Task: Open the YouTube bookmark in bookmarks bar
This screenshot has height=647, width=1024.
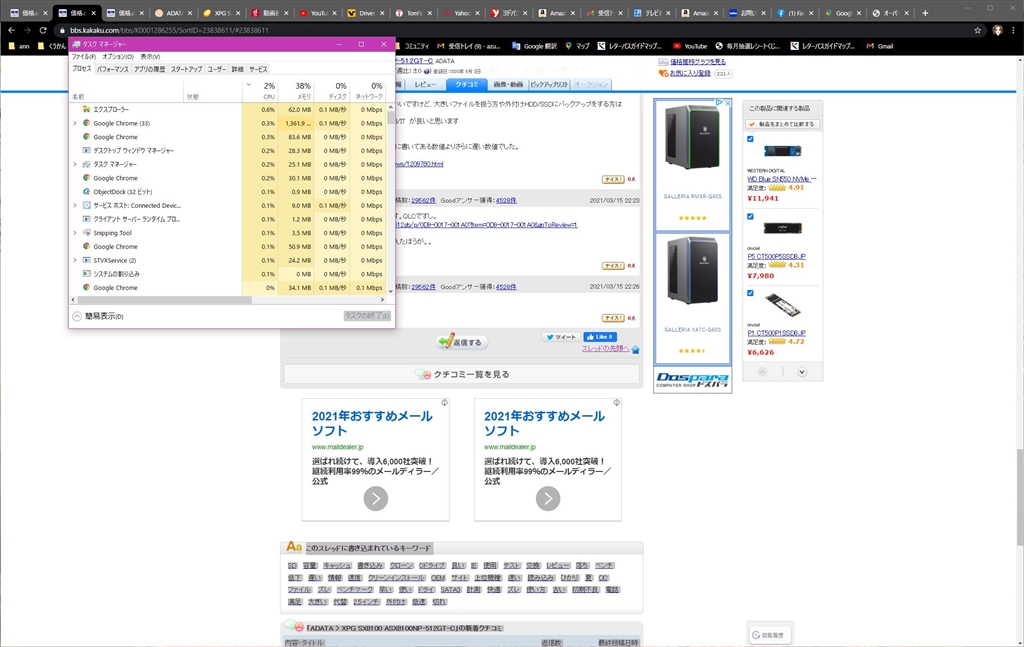Action: (x=690, y=46)
